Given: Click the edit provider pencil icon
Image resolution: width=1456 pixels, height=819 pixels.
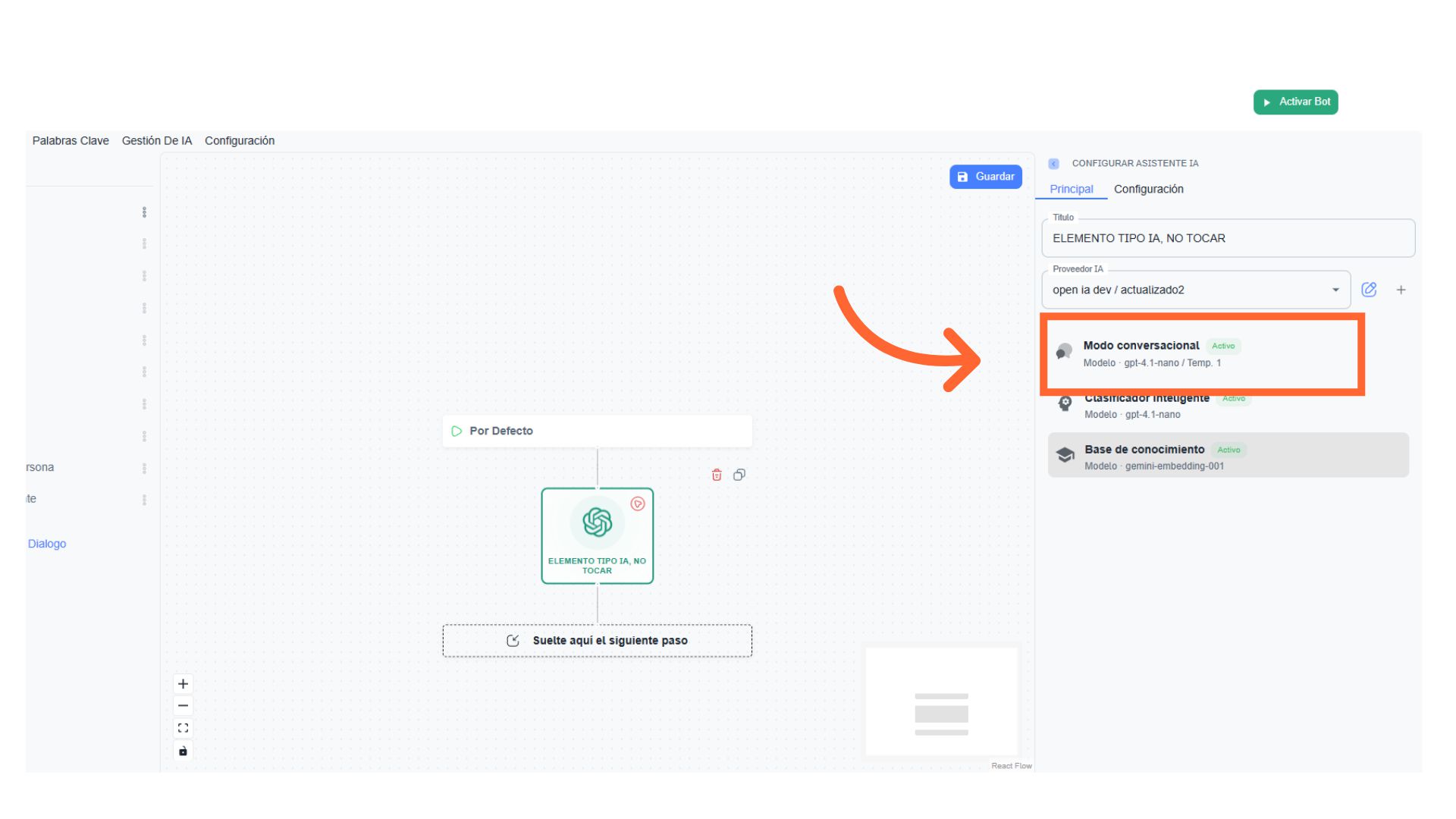Looking at the screenshot, I should tap(1369, 290).
